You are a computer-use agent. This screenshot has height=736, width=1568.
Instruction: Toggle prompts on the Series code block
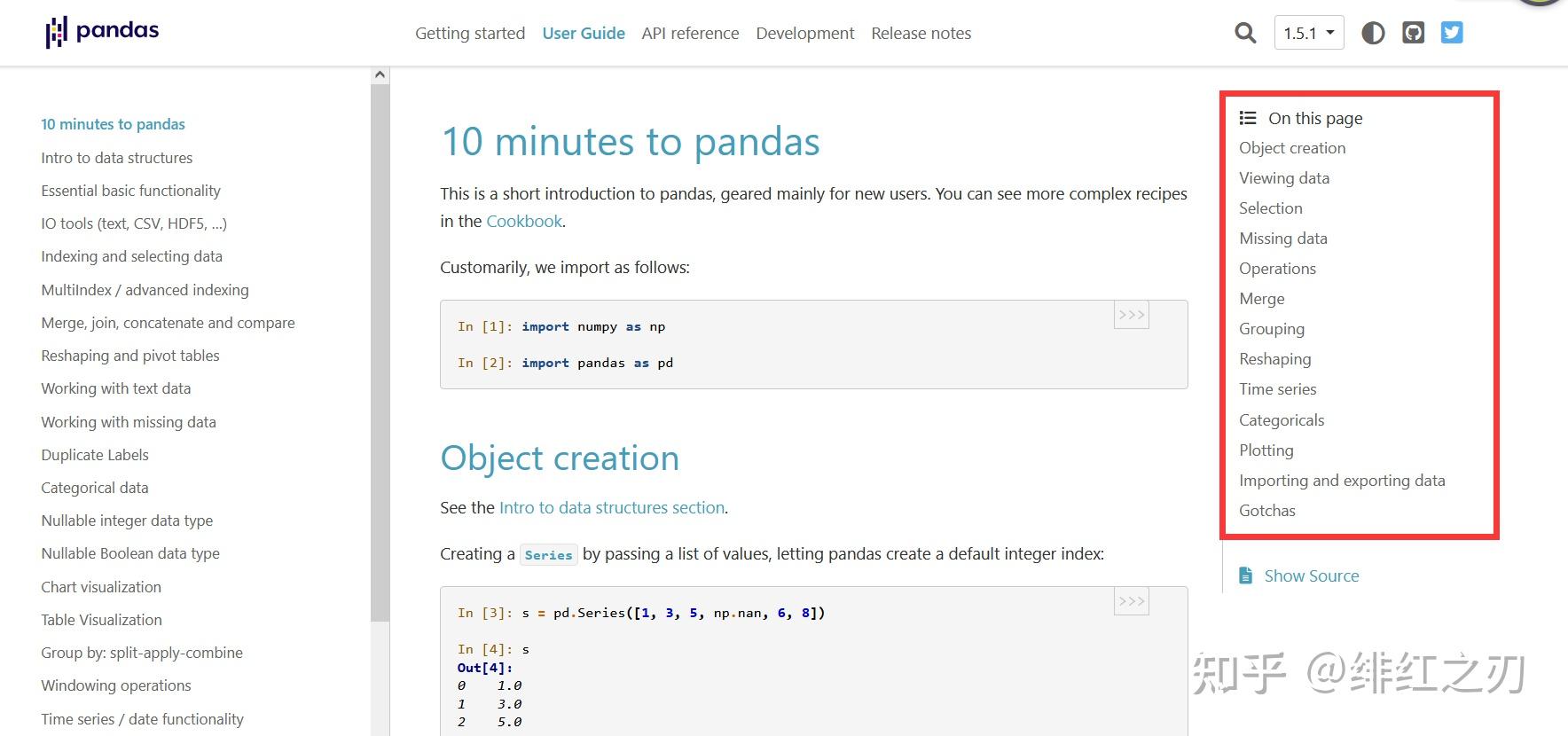pos(1132,601)
